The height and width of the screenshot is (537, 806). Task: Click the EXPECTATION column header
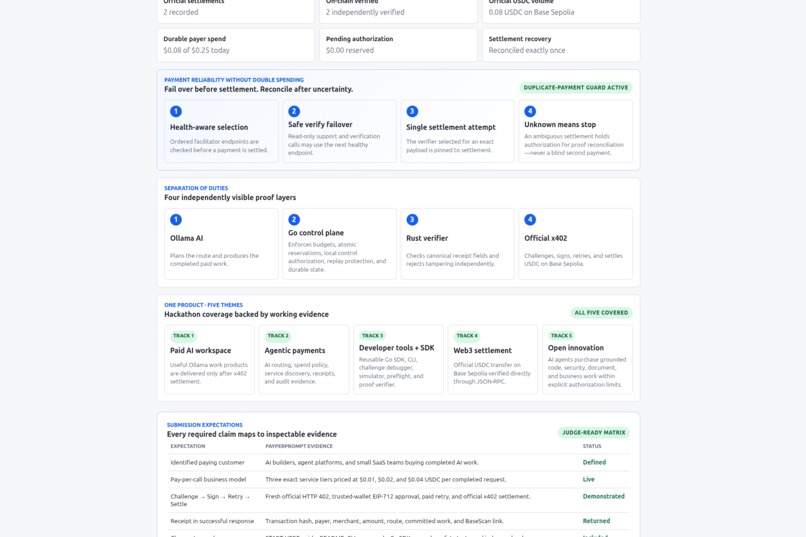pos(188,446)
